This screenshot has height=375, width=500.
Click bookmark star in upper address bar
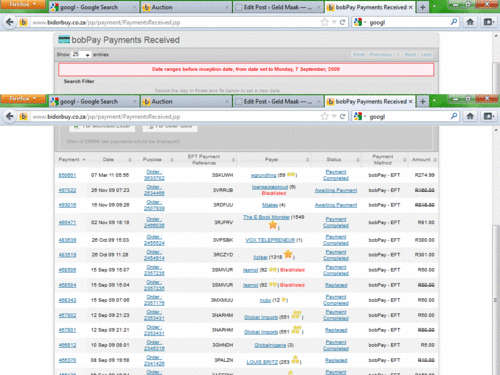click(324, 22)
